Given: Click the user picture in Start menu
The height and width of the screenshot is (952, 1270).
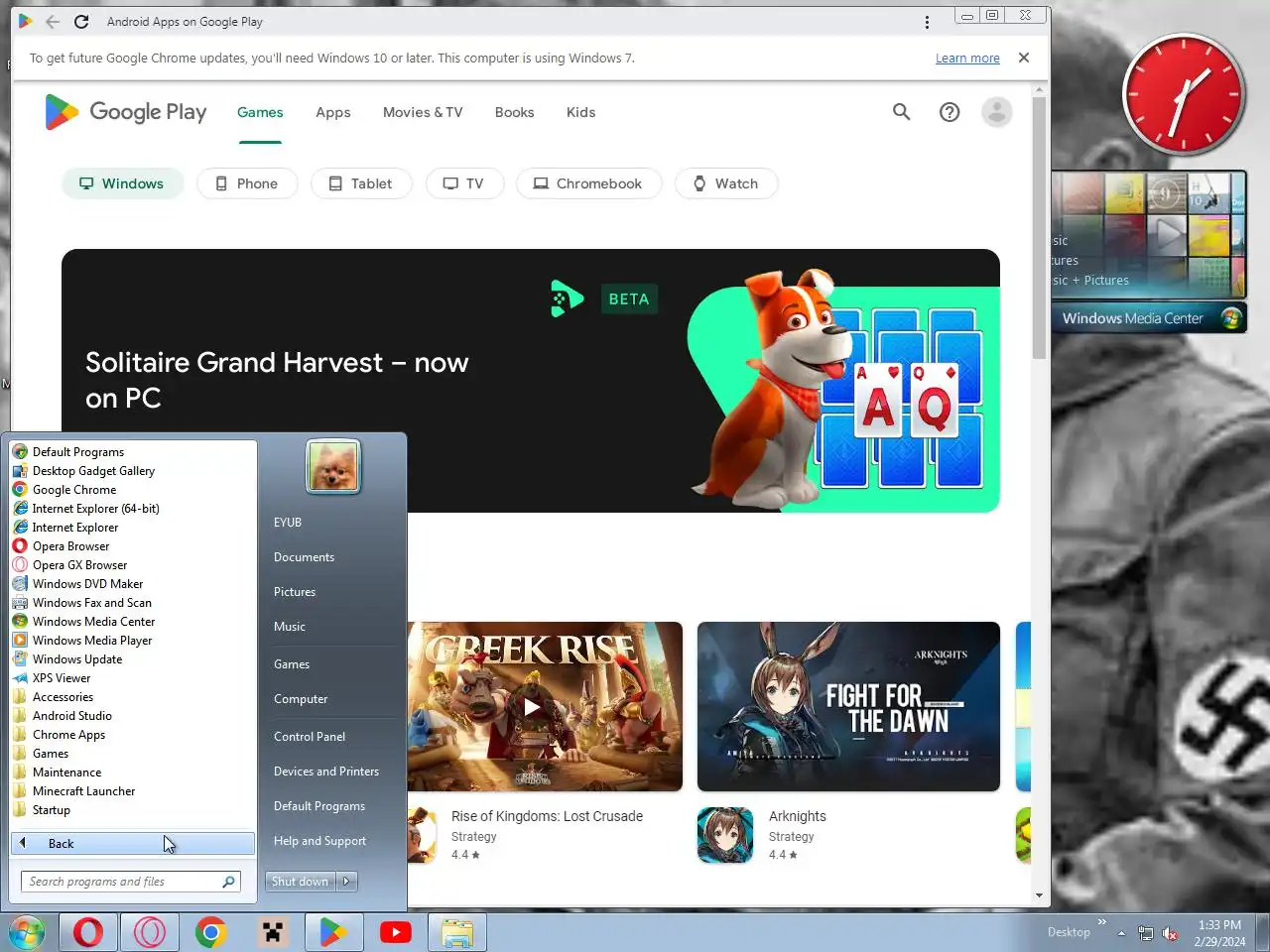Looking at the screenshot, I should 333,465.
